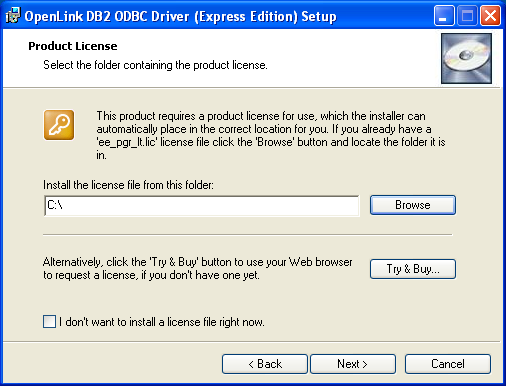Click the golden key license icon
506x386 pixels.
click(x=59, y=125)
